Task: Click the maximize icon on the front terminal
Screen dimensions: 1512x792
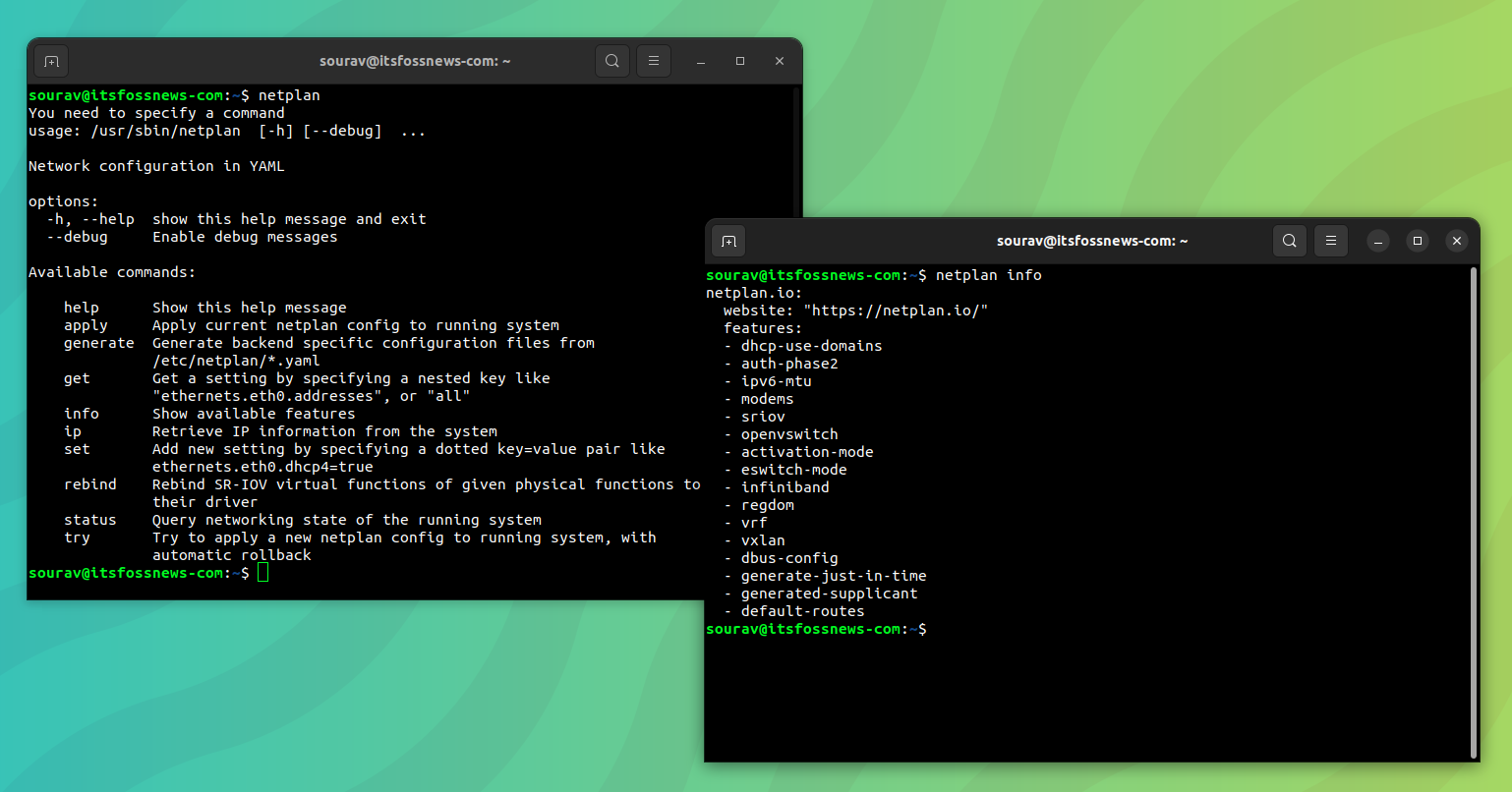Action: coord(1417,241)
